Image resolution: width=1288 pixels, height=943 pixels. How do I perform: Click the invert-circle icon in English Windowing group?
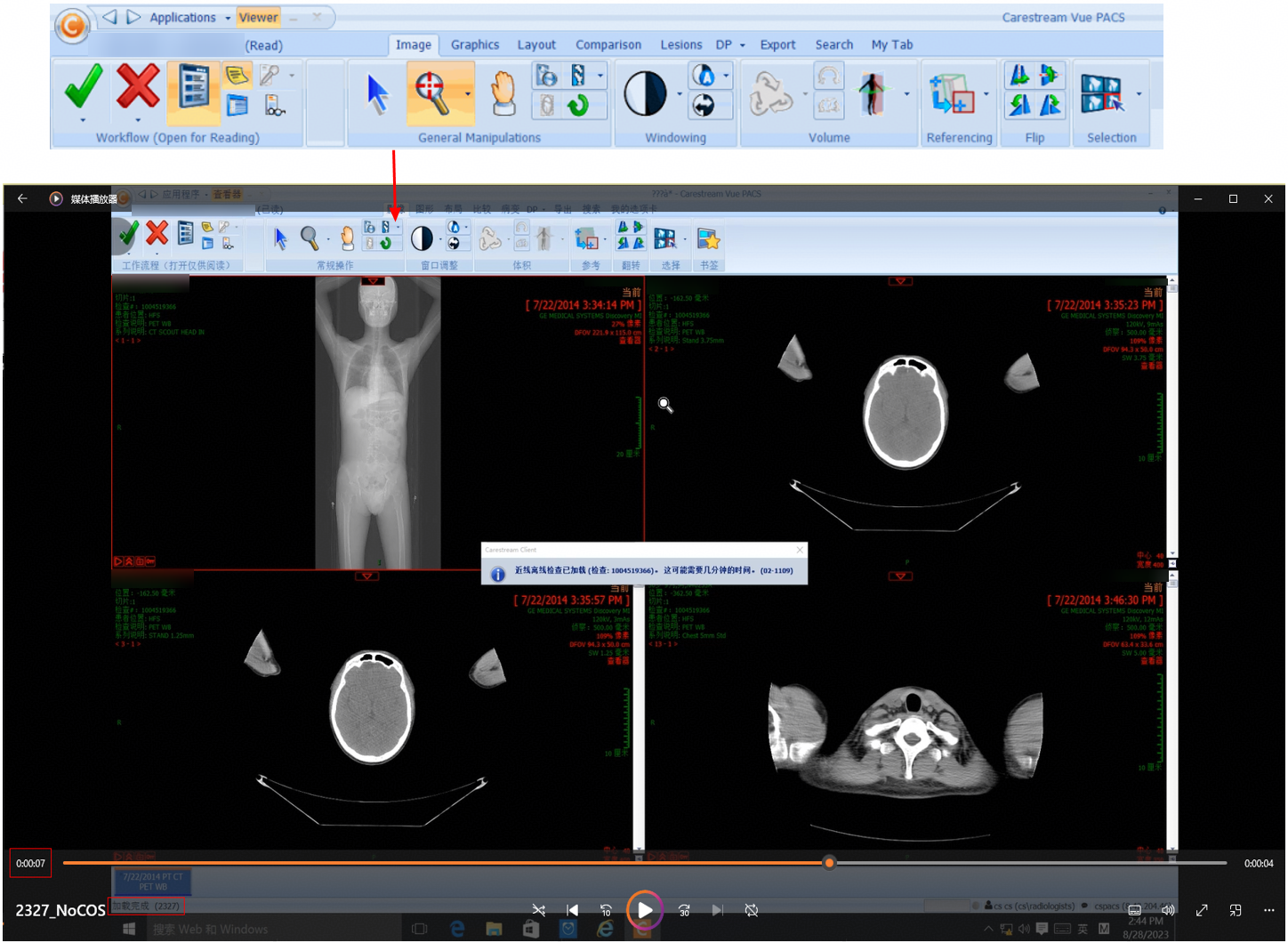[704, 106]
